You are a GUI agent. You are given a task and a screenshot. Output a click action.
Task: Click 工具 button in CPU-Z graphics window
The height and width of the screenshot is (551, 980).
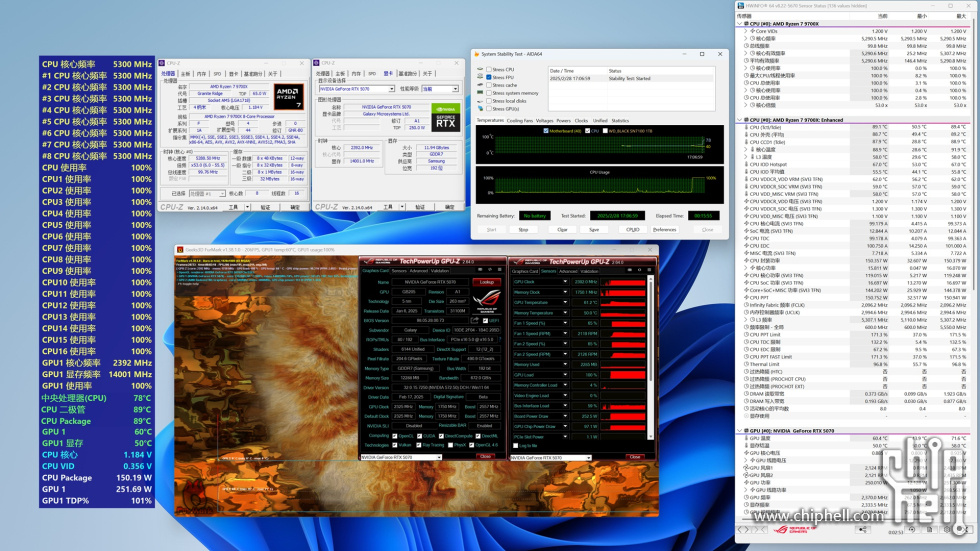coord(388,207)
